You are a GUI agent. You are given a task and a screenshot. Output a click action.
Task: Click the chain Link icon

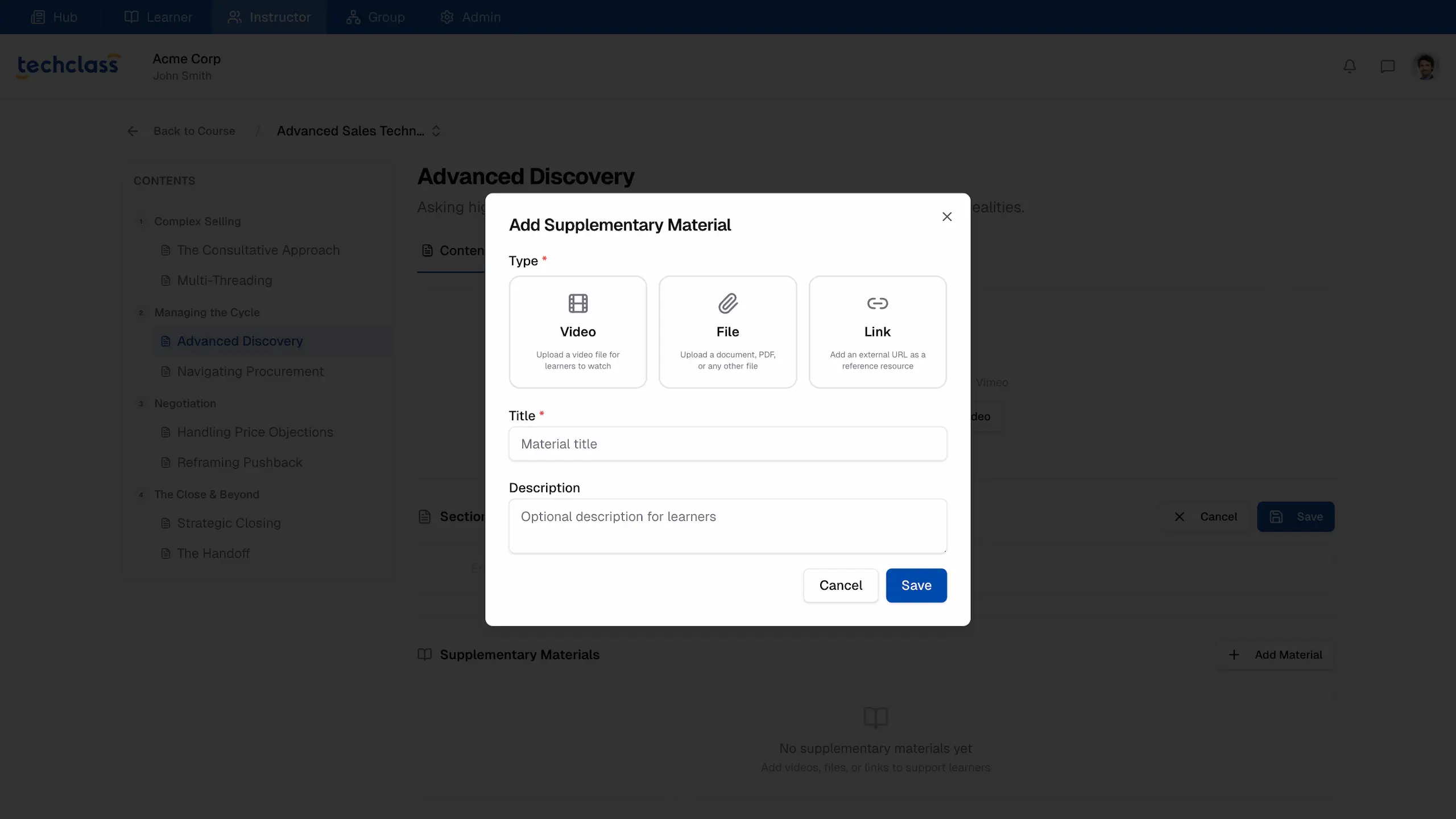877,304
